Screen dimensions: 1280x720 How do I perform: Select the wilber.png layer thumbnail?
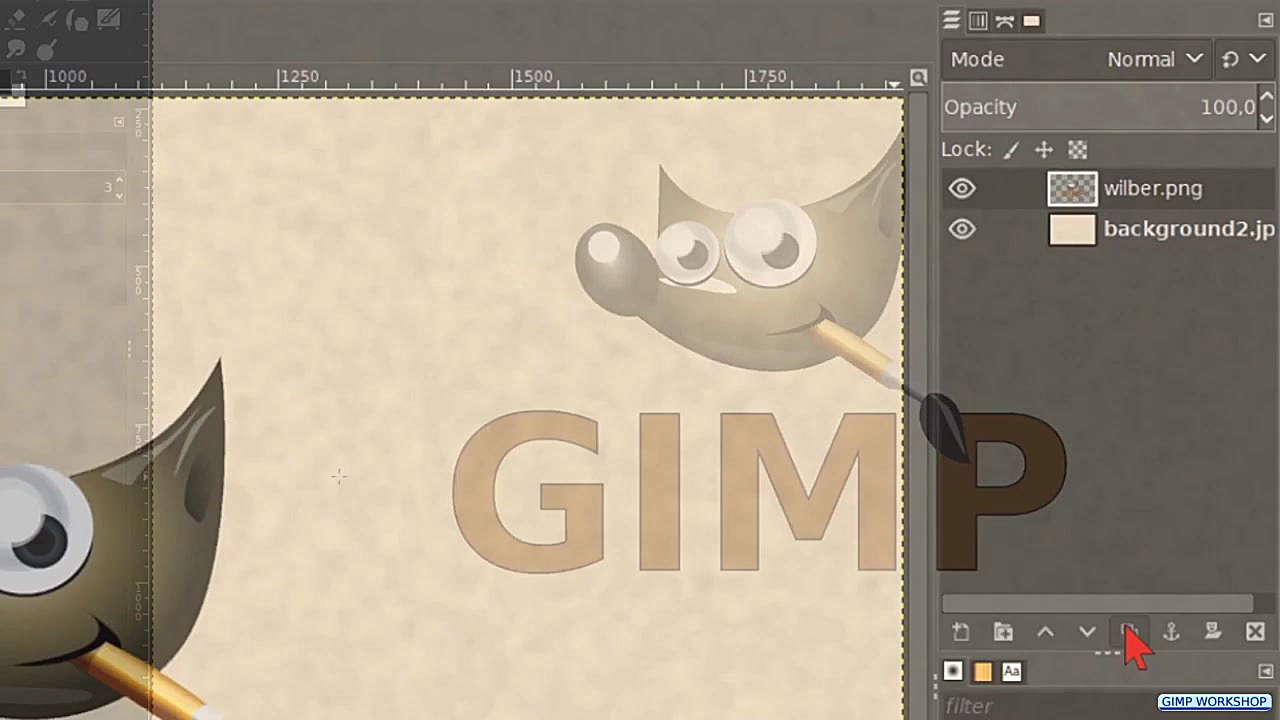point(1072,188)
